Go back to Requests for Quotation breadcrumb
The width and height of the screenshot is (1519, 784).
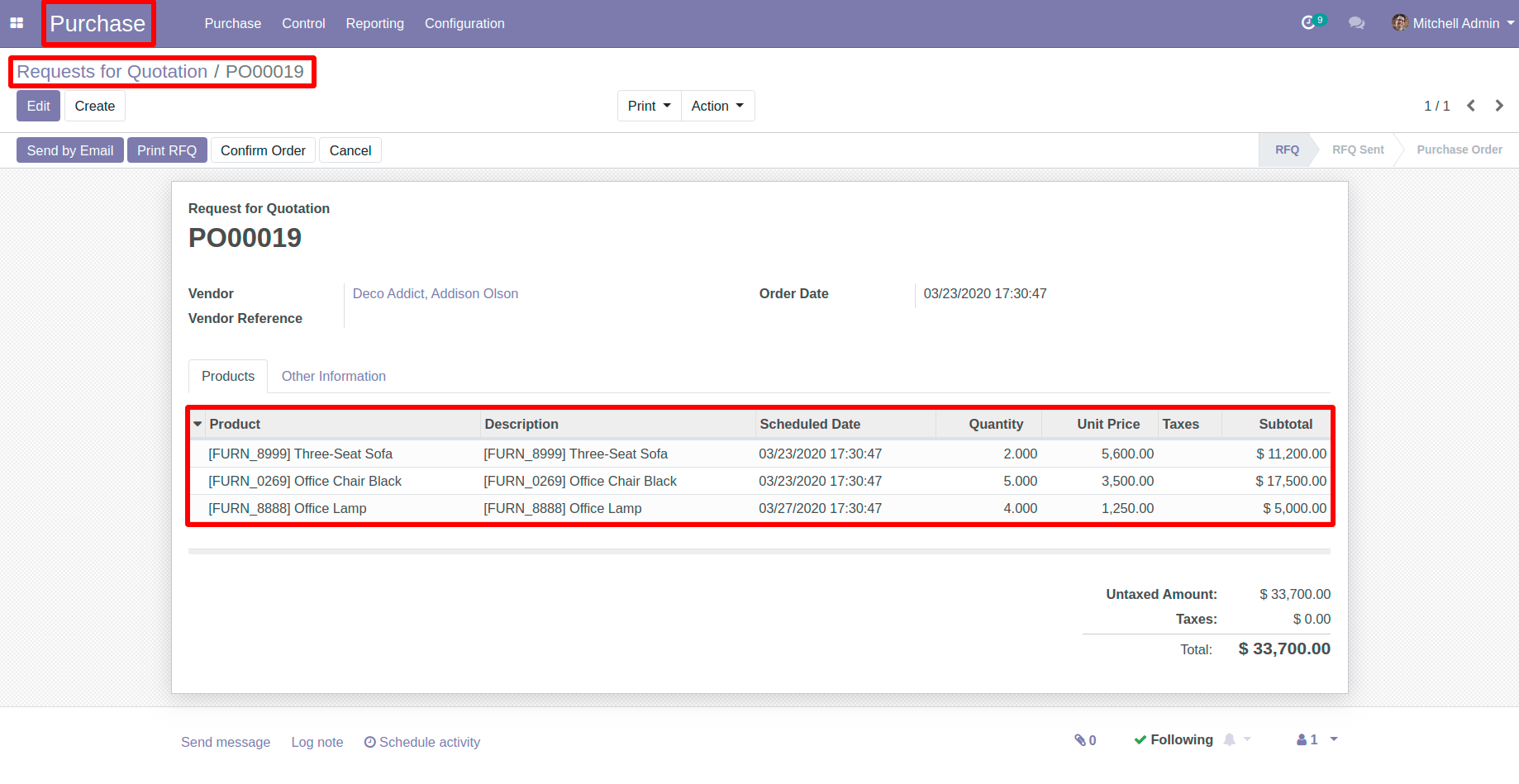pyautogui.click(x=112, y=72)
